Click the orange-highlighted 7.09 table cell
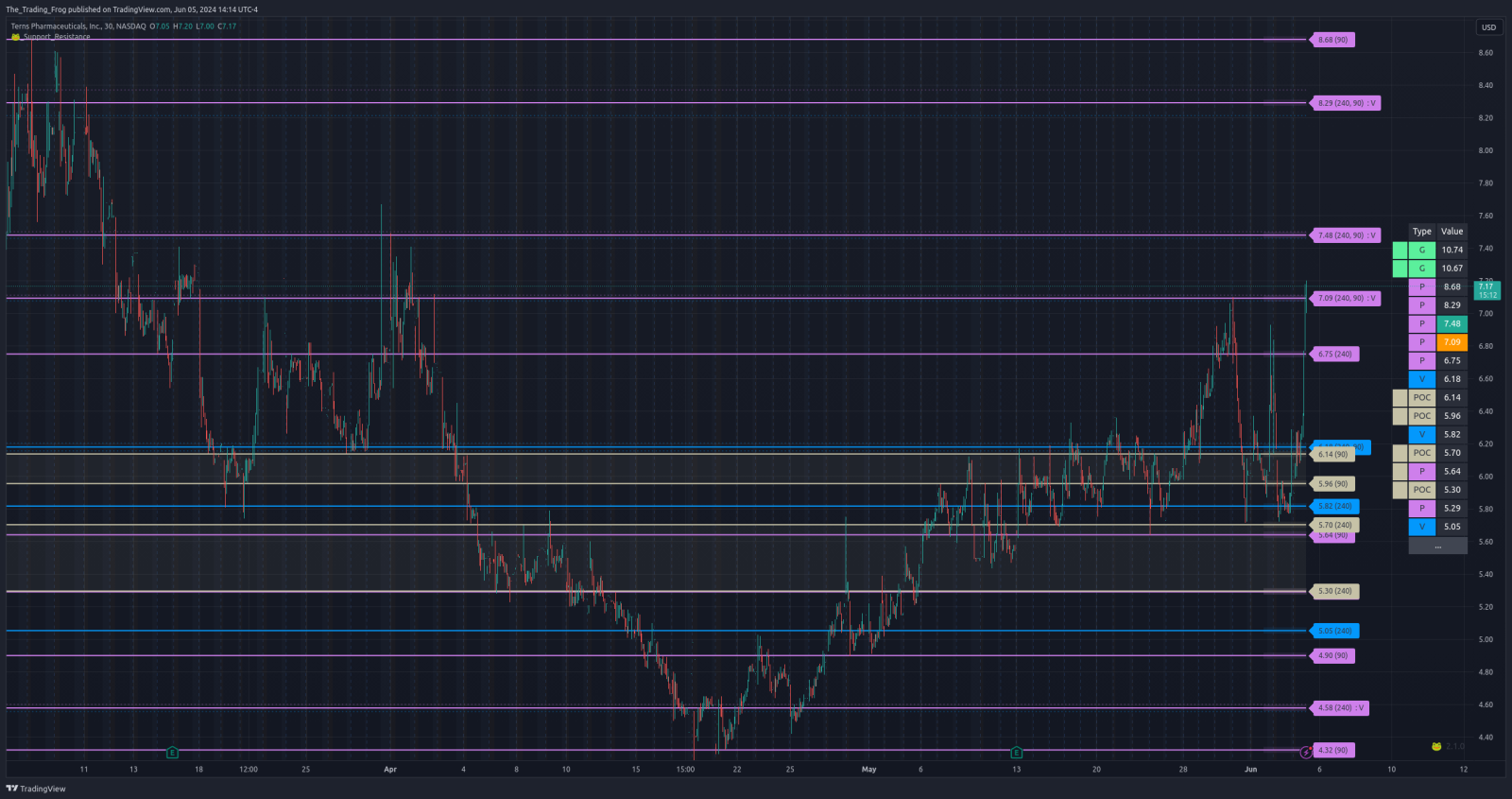 pos(1452,342)
